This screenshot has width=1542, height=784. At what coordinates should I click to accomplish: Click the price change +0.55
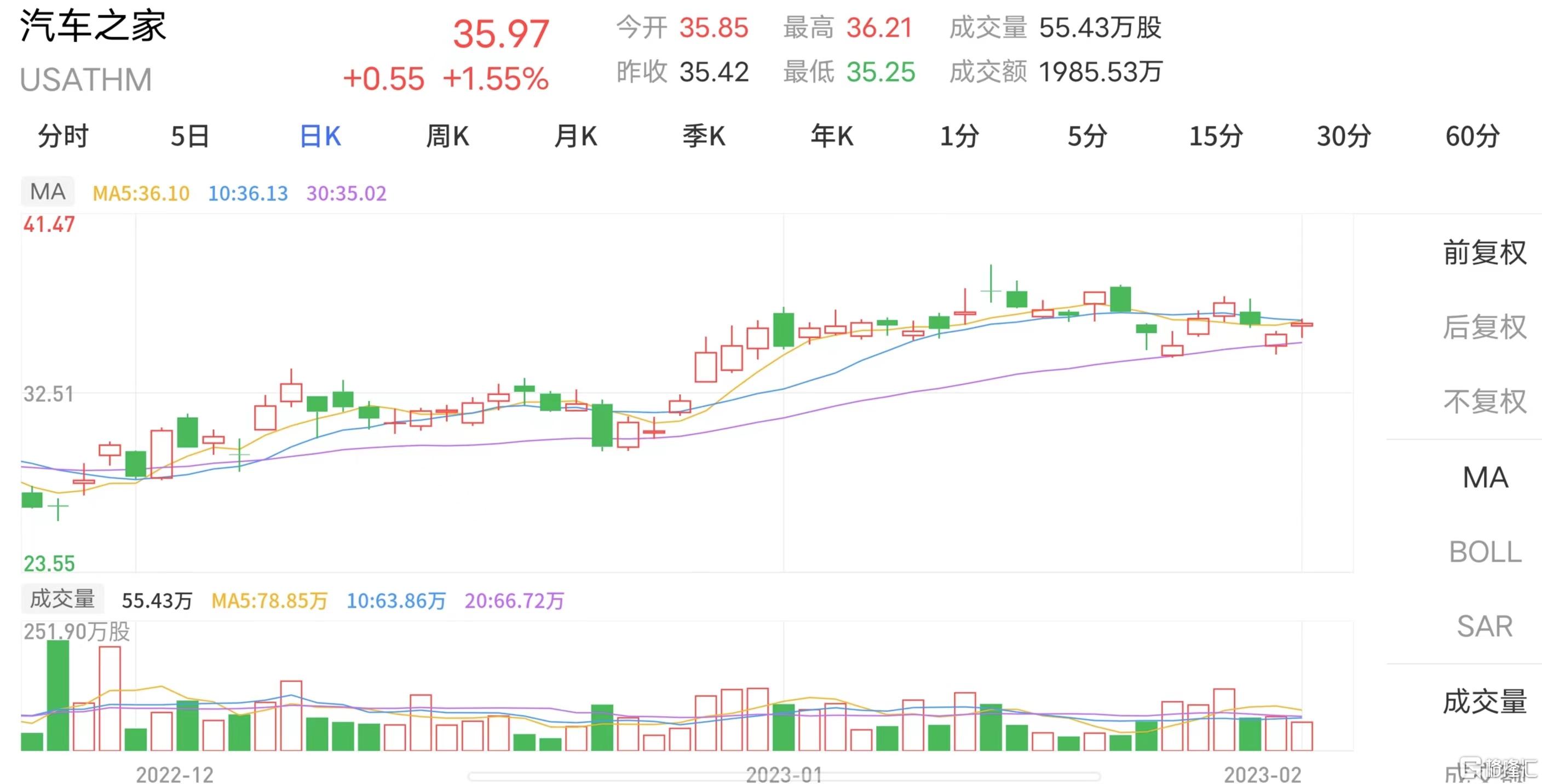384,78
